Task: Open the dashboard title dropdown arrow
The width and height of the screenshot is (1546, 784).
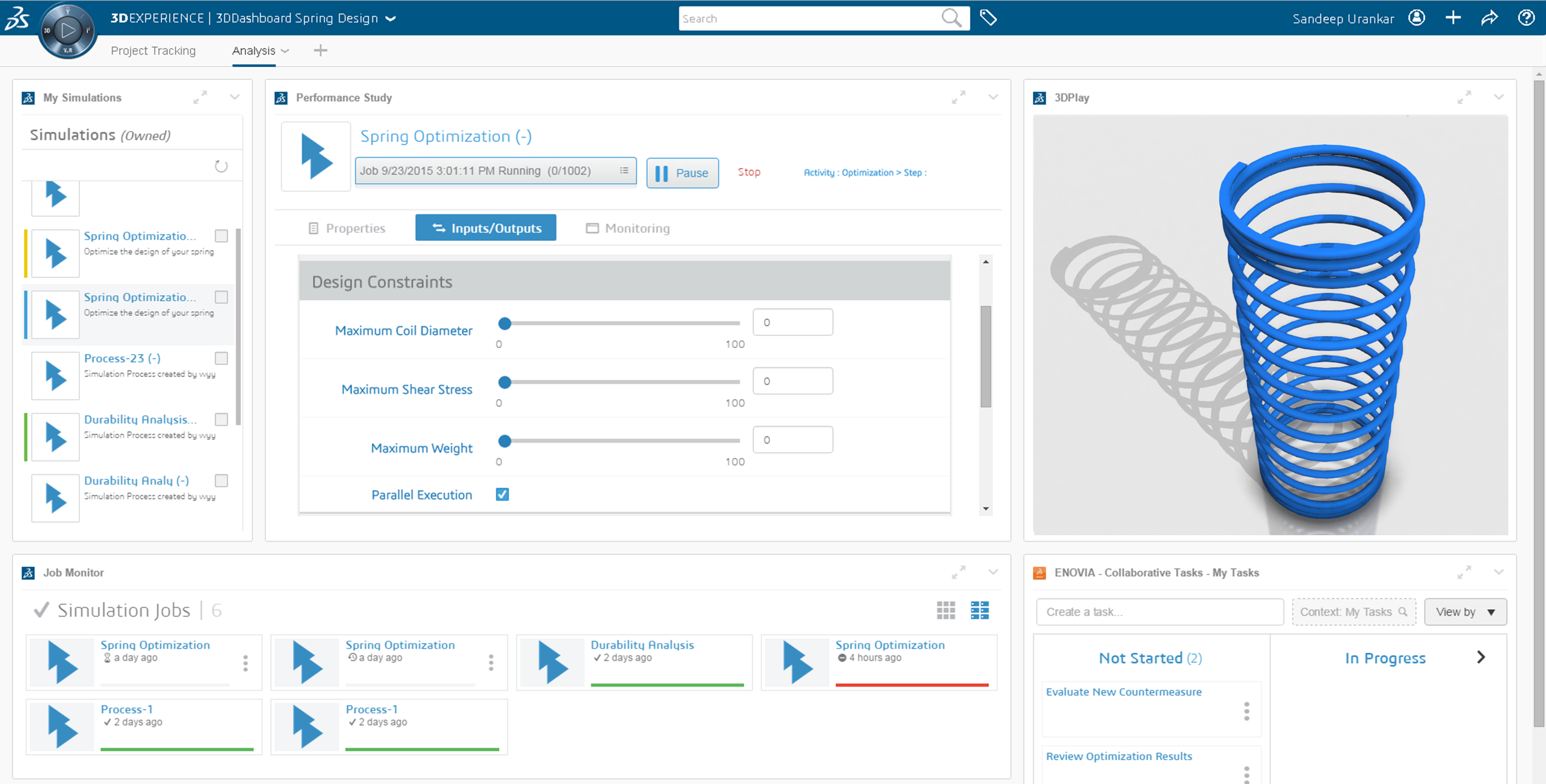Action: coord(391,19)
